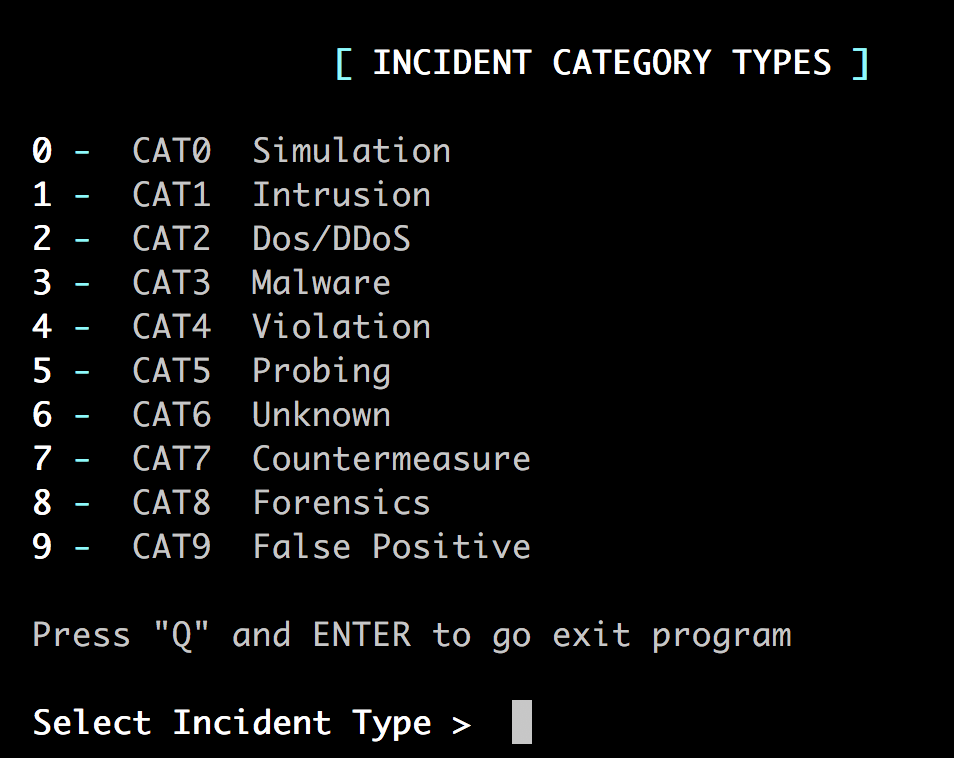Choose the CAT2 Dos/DDoS option
Screen dimensions: 954x758
[x=221, y=238]
